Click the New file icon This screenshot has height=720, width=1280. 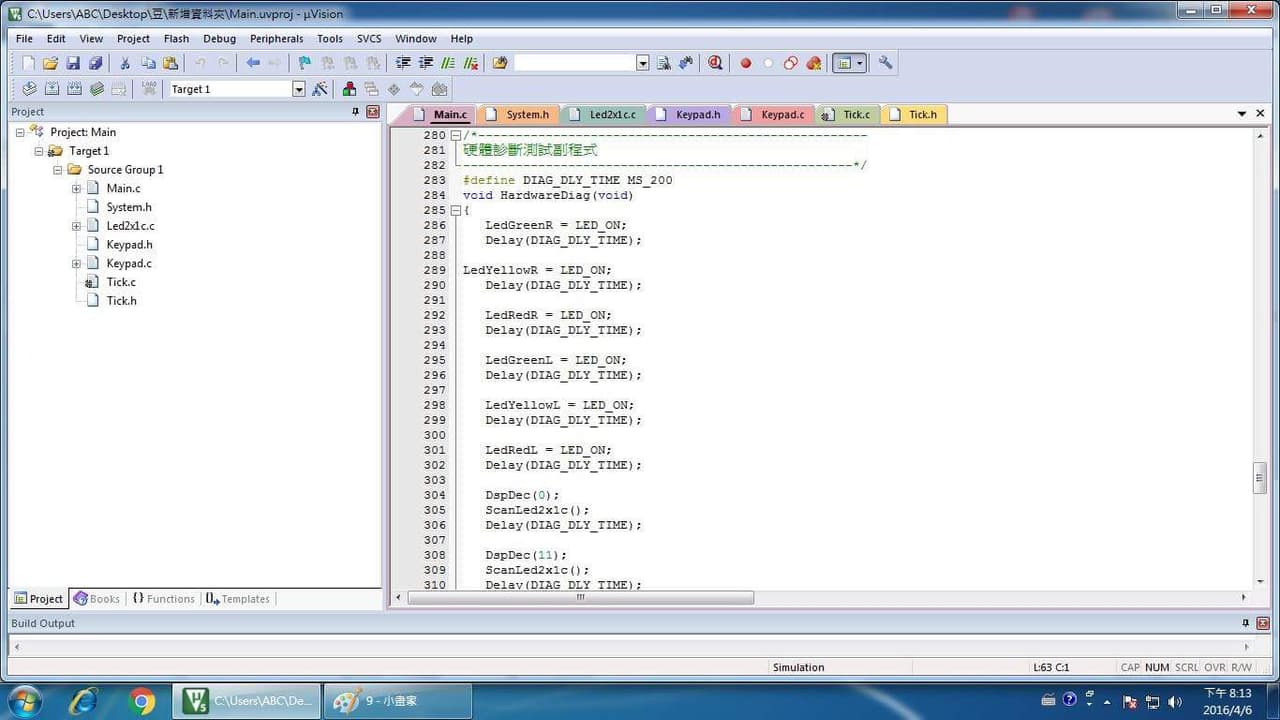28,63
